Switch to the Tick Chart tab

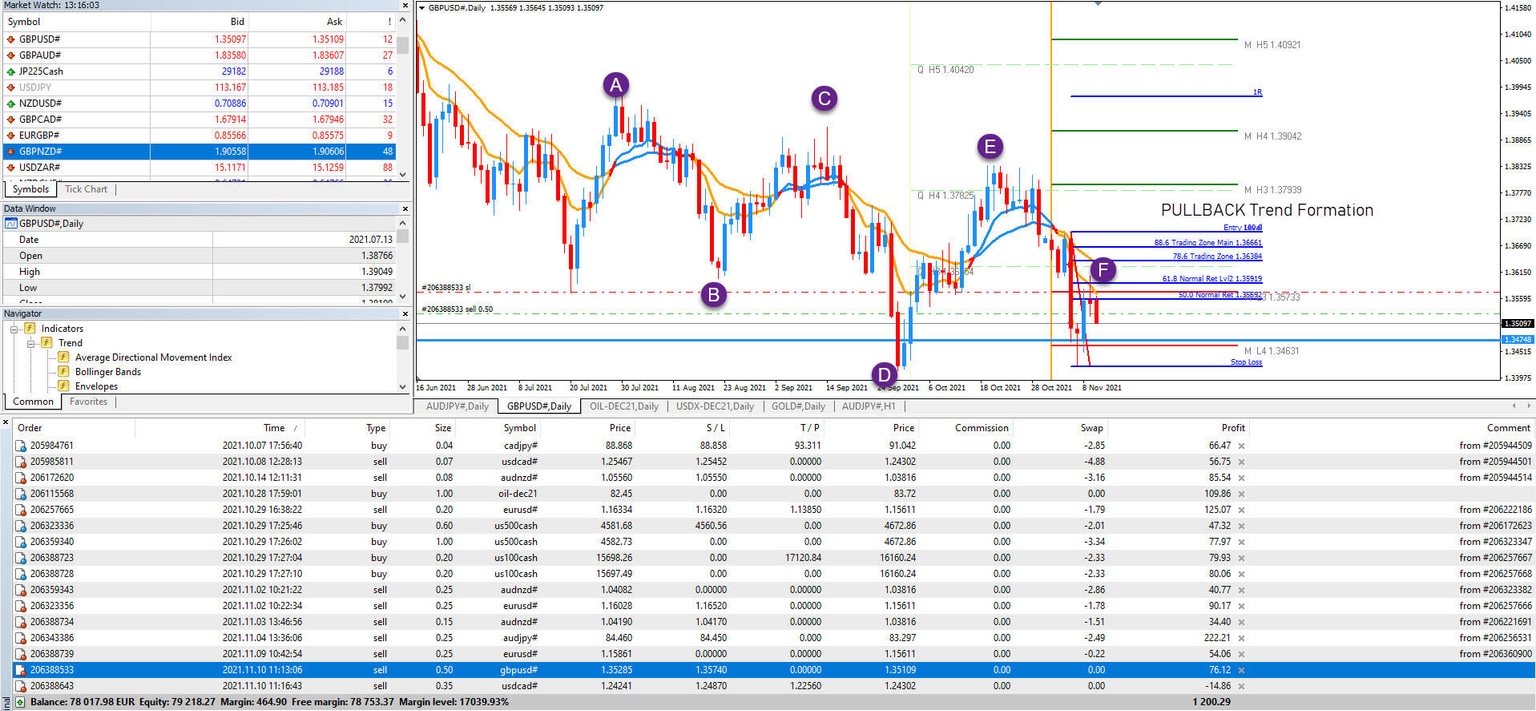tap(86, 189)
